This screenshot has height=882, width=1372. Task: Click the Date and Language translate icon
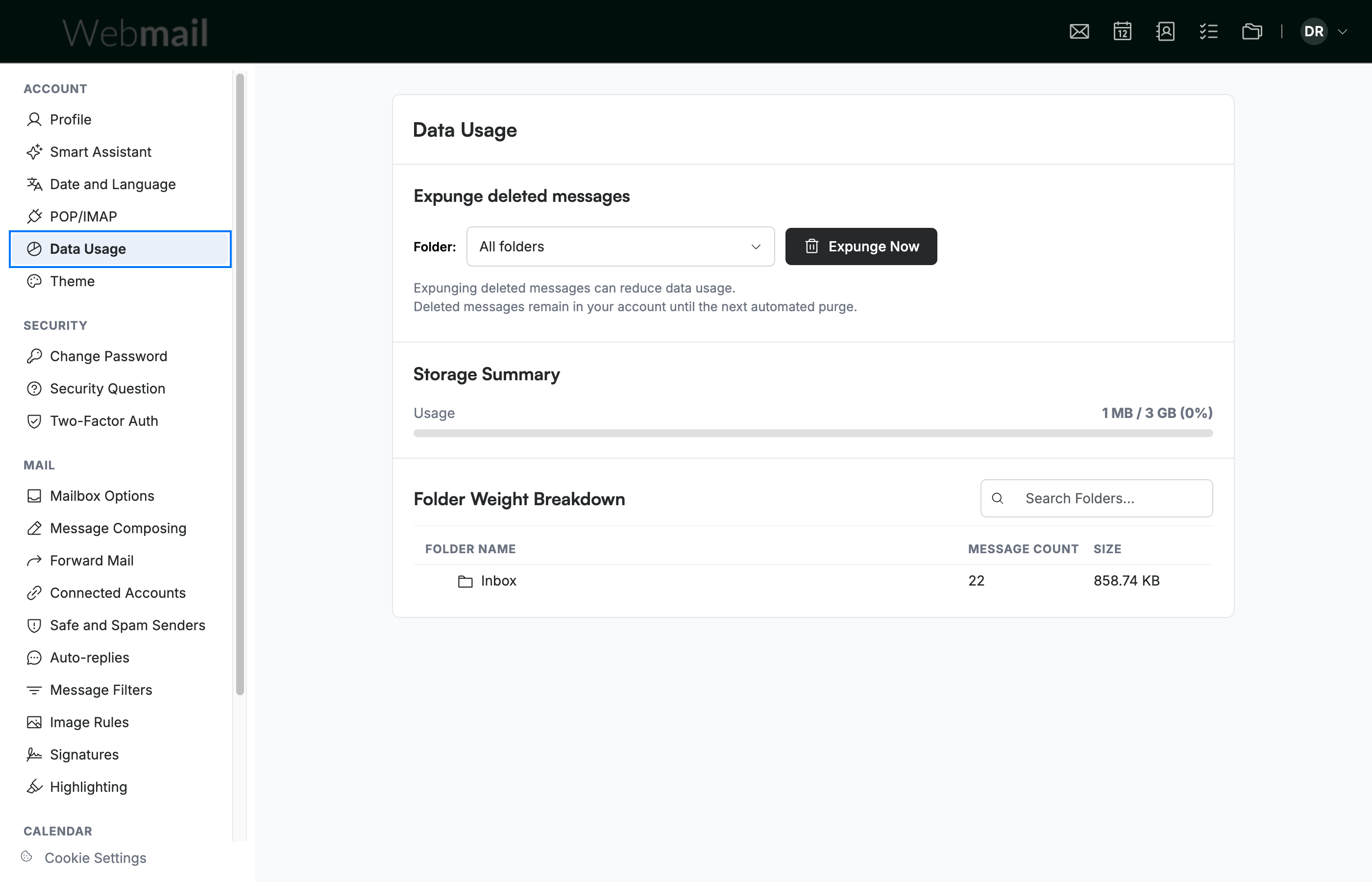34,184
